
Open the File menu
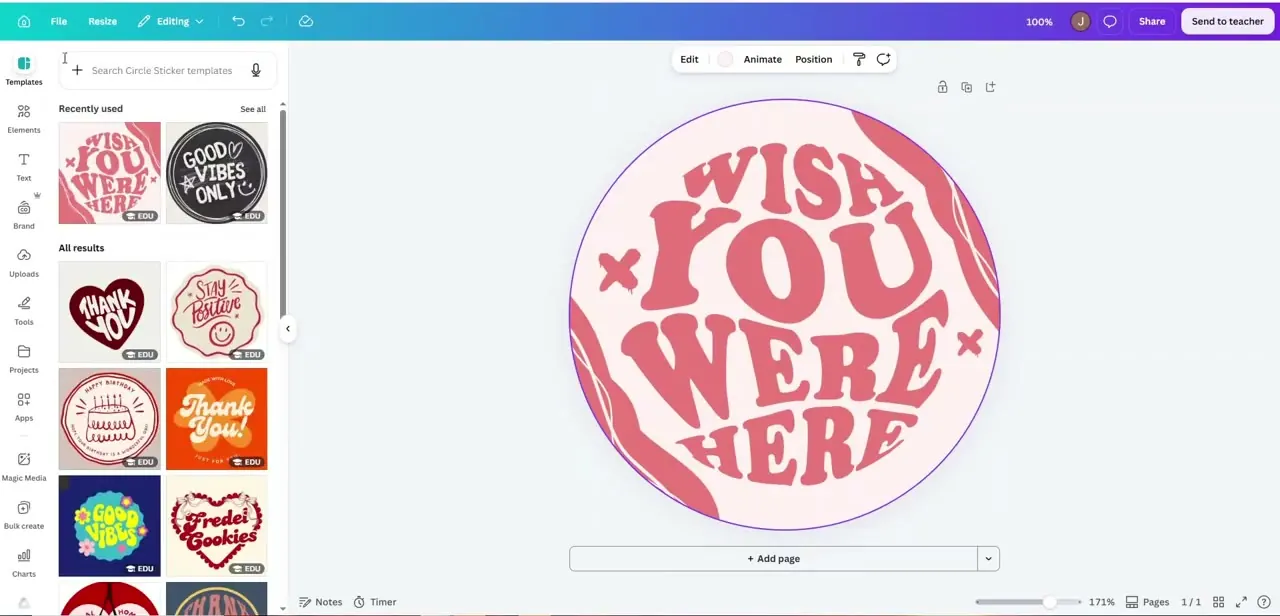point(59,21)
